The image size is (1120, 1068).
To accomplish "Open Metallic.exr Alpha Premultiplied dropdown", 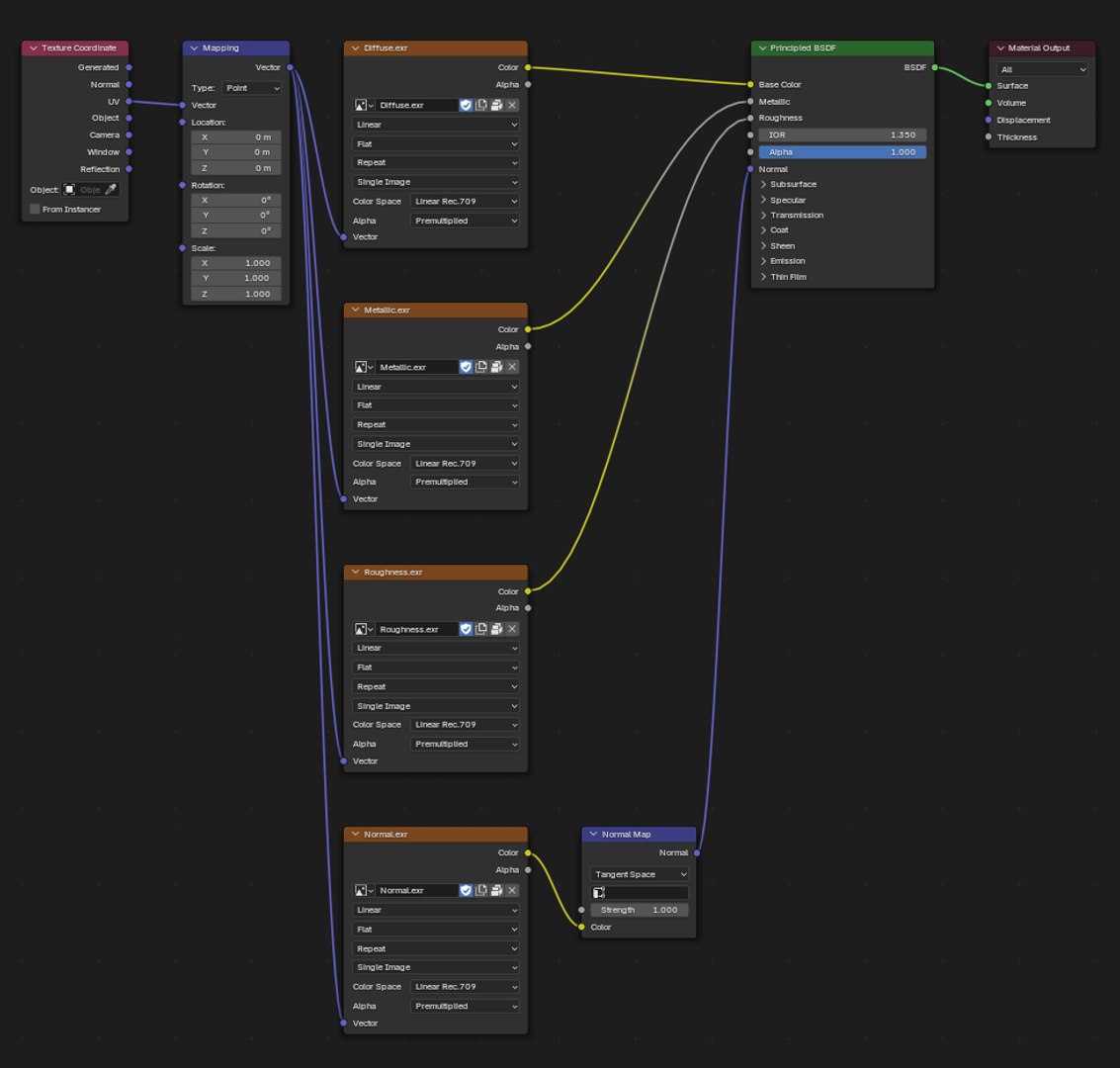I will pos(465,483).
